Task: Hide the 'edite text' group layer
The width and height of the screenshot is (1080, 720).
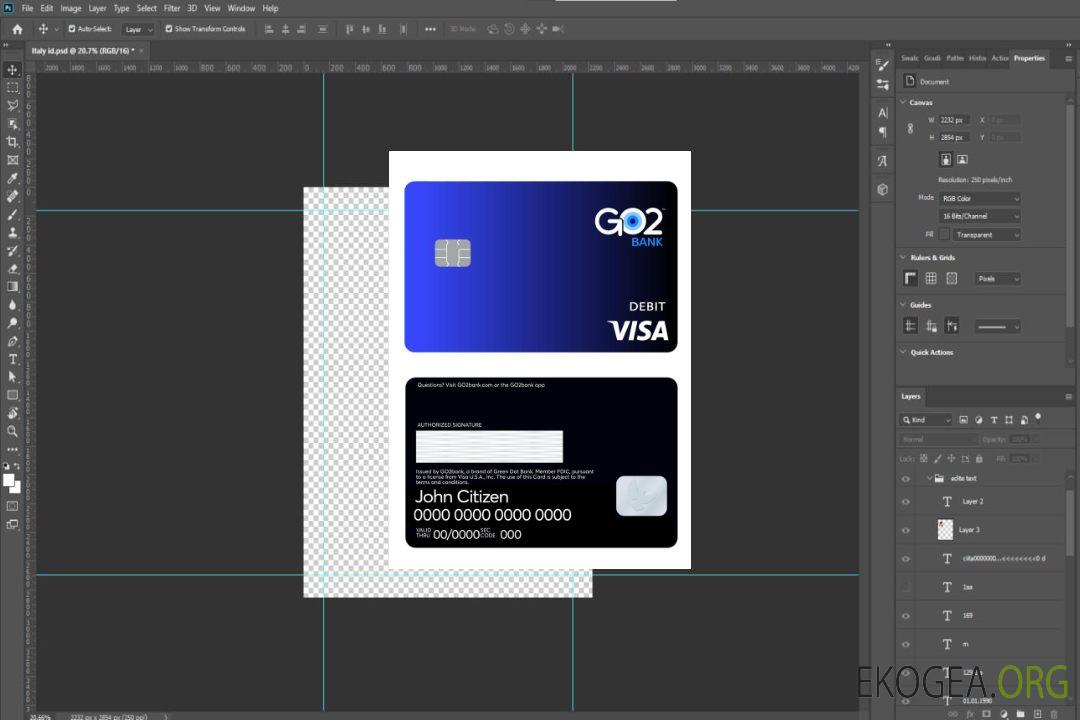Action: (x=906, y=479)
